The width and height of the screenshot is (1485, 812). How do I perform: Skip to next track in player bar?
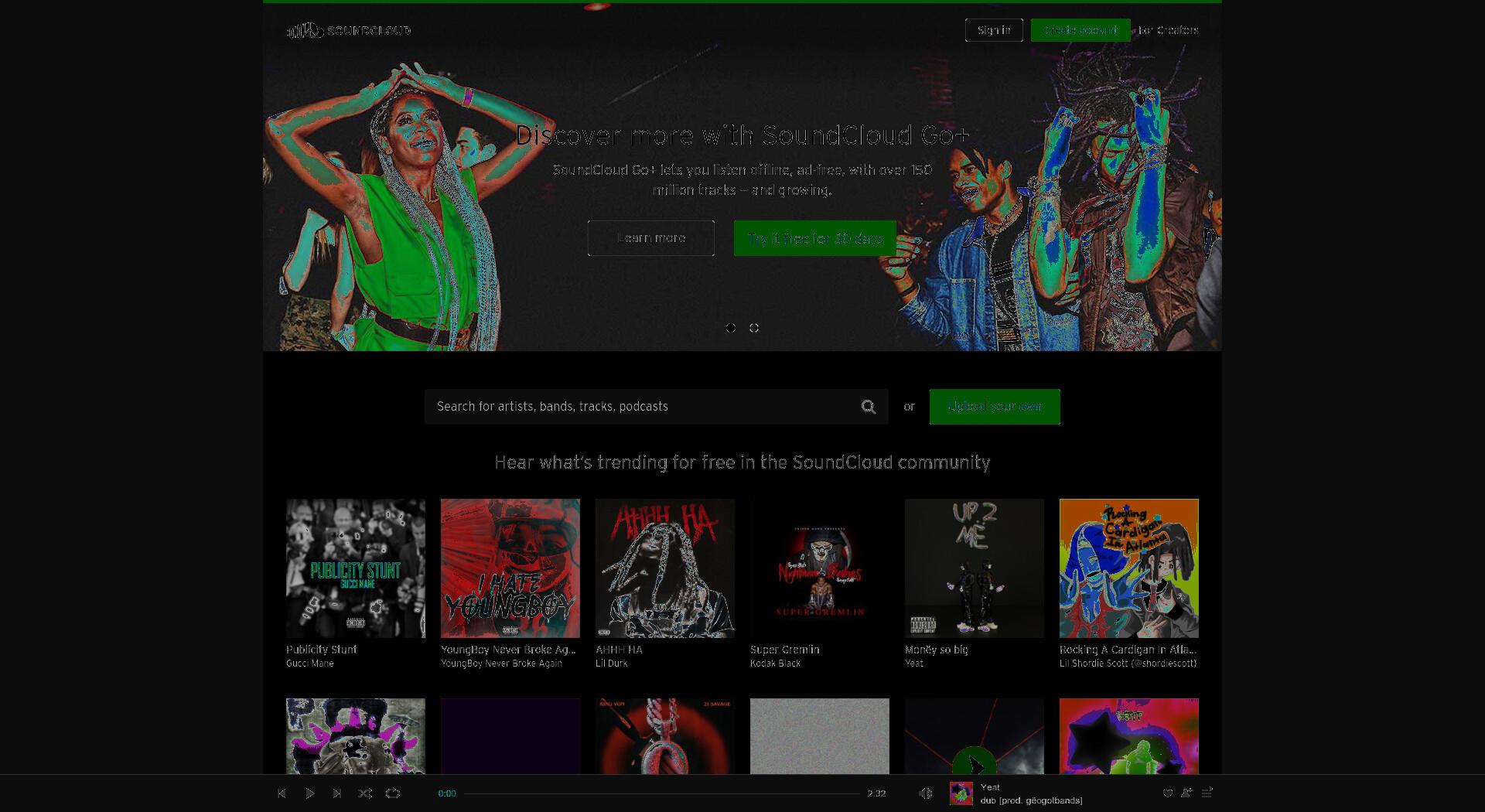coord(337,793)
